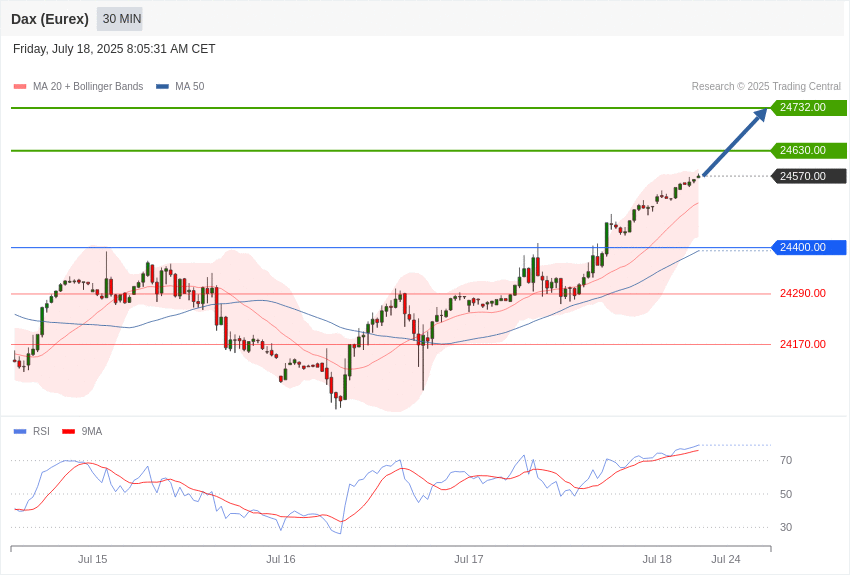This screenshot has width=850, height=576.
Task: Click the Dax (Eurex) title
Action: pyautogui.click(x=50, y=19)
